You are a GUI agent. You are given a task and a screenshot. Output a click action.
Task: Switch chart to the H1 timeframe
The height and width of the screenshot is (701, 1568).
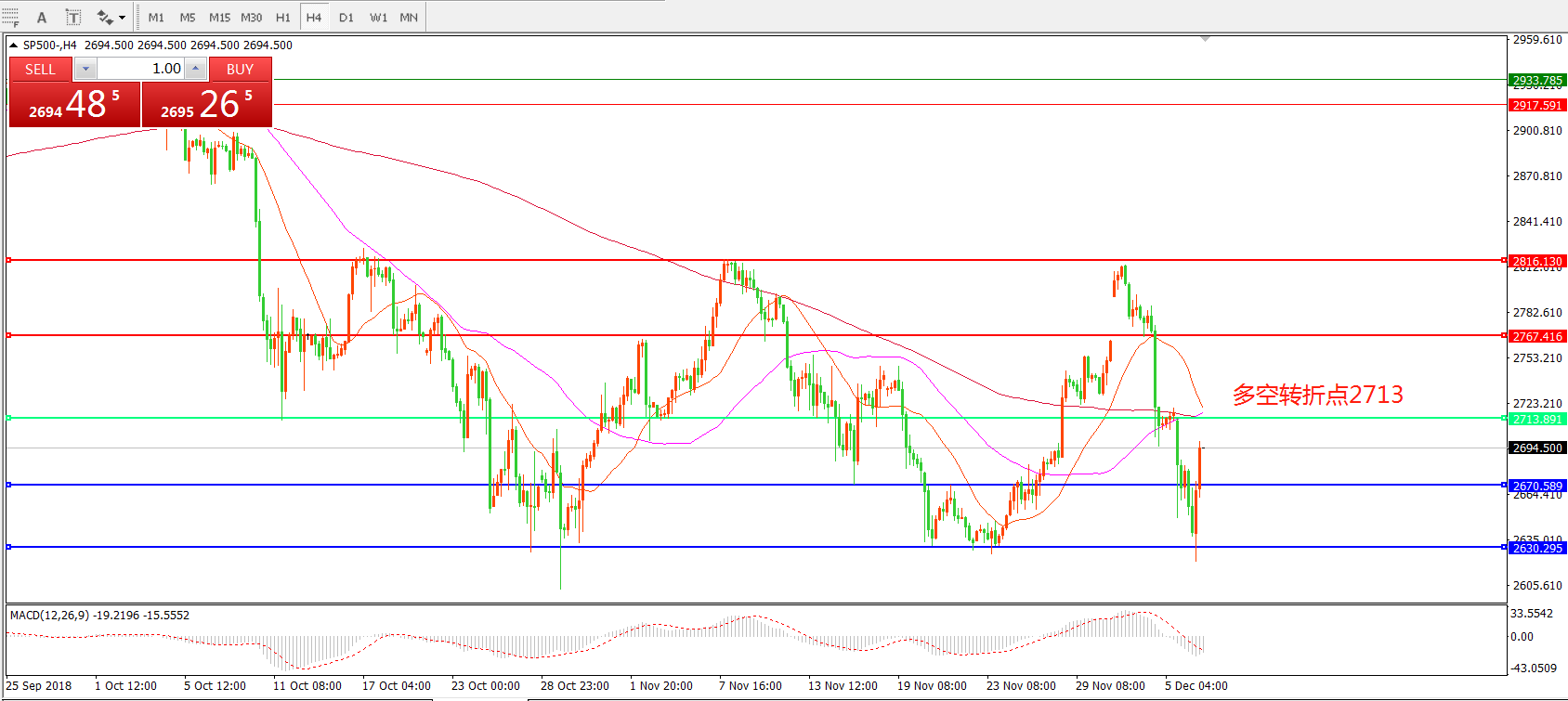click(x=283, y=17)
